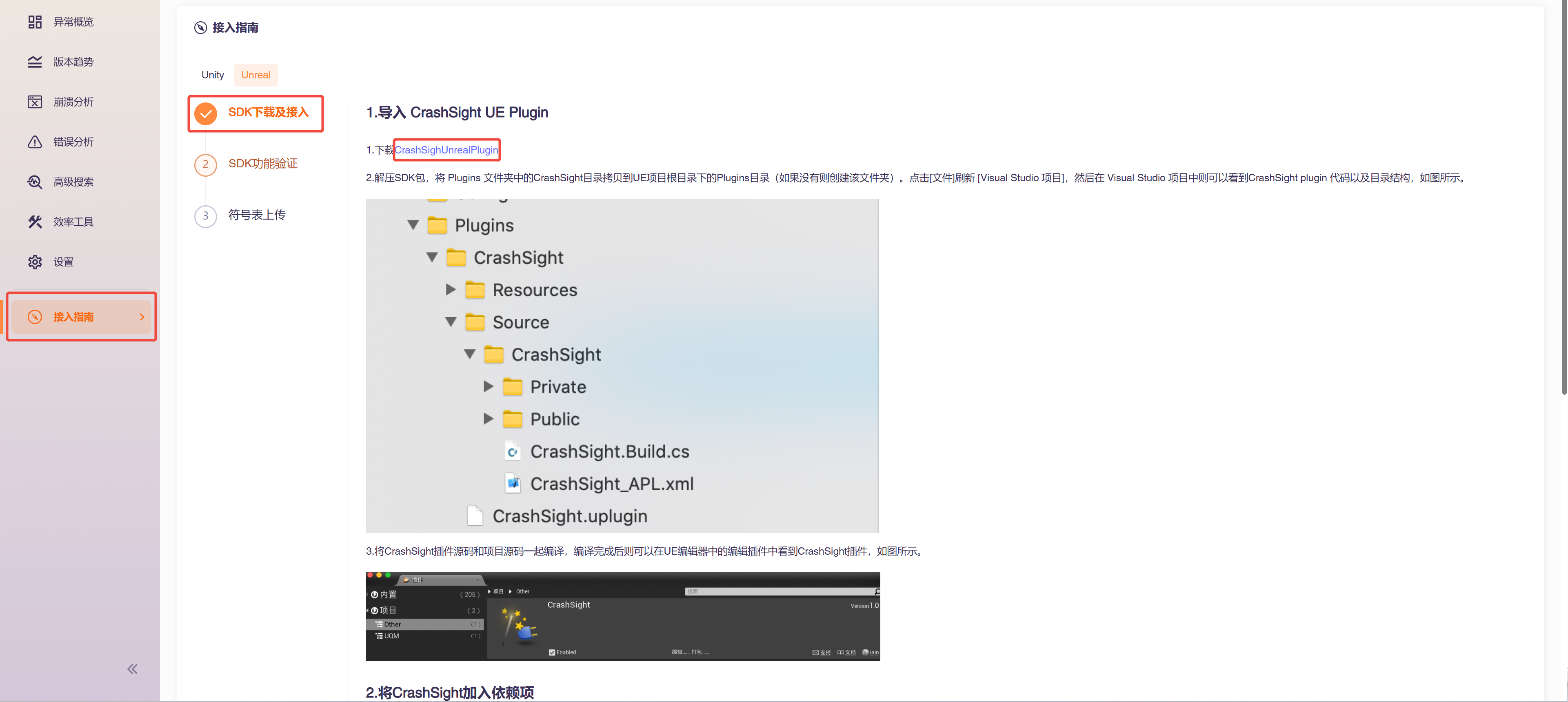Image resolution: width=1568 pixels, height=702 pixels.
Task: Open 异常概览 dashboard icon in sidebar
Action: coord(35,22)
